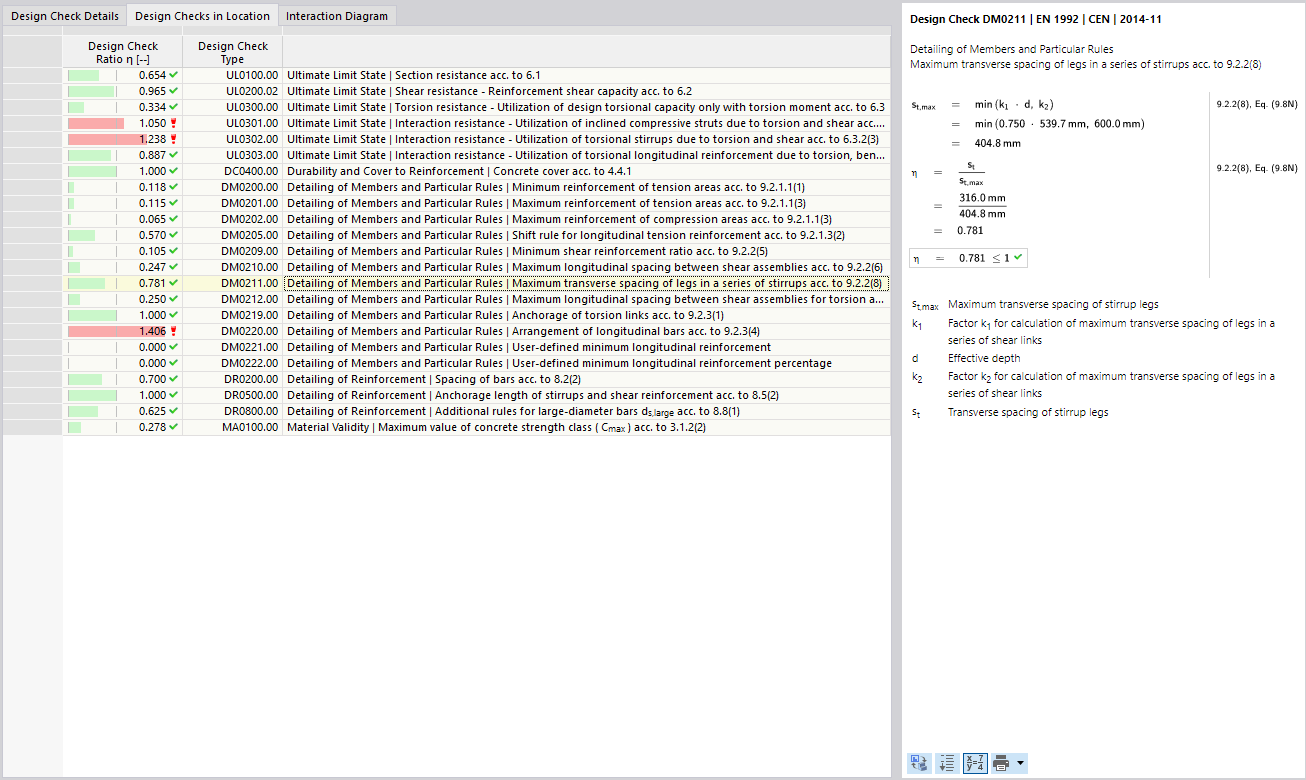
Task: Click Design Check DM0211 heading
Action: (x=1036, y=19)
